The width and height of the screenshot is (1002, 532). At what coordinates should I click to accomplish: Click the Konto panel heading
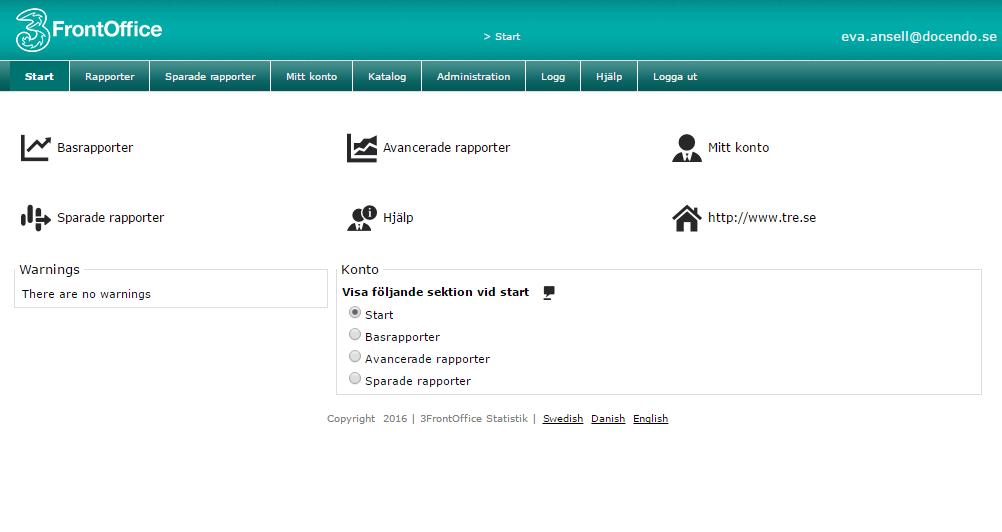tap(360, 270)
